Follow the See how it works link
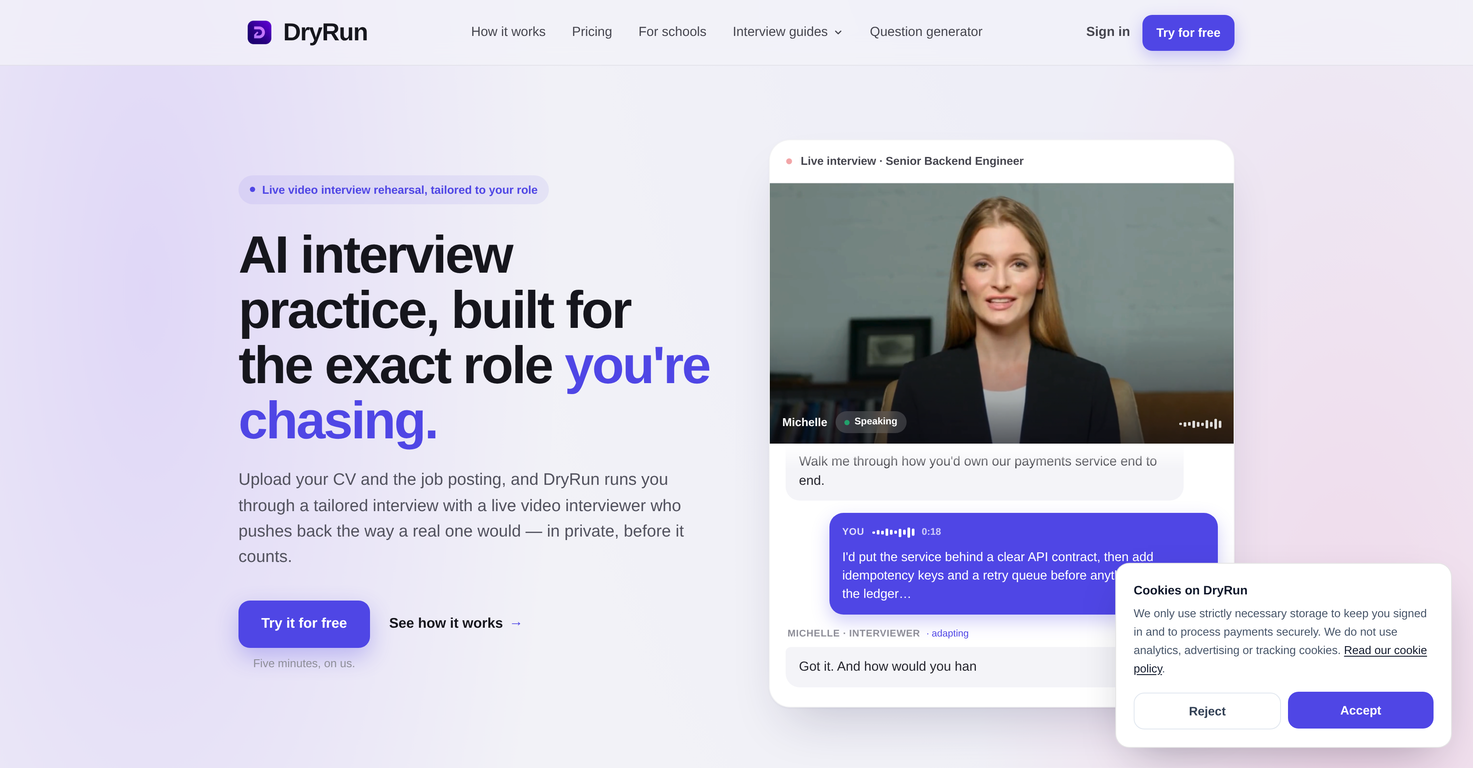The image size is (1473, 768). (x=456, y=623)
